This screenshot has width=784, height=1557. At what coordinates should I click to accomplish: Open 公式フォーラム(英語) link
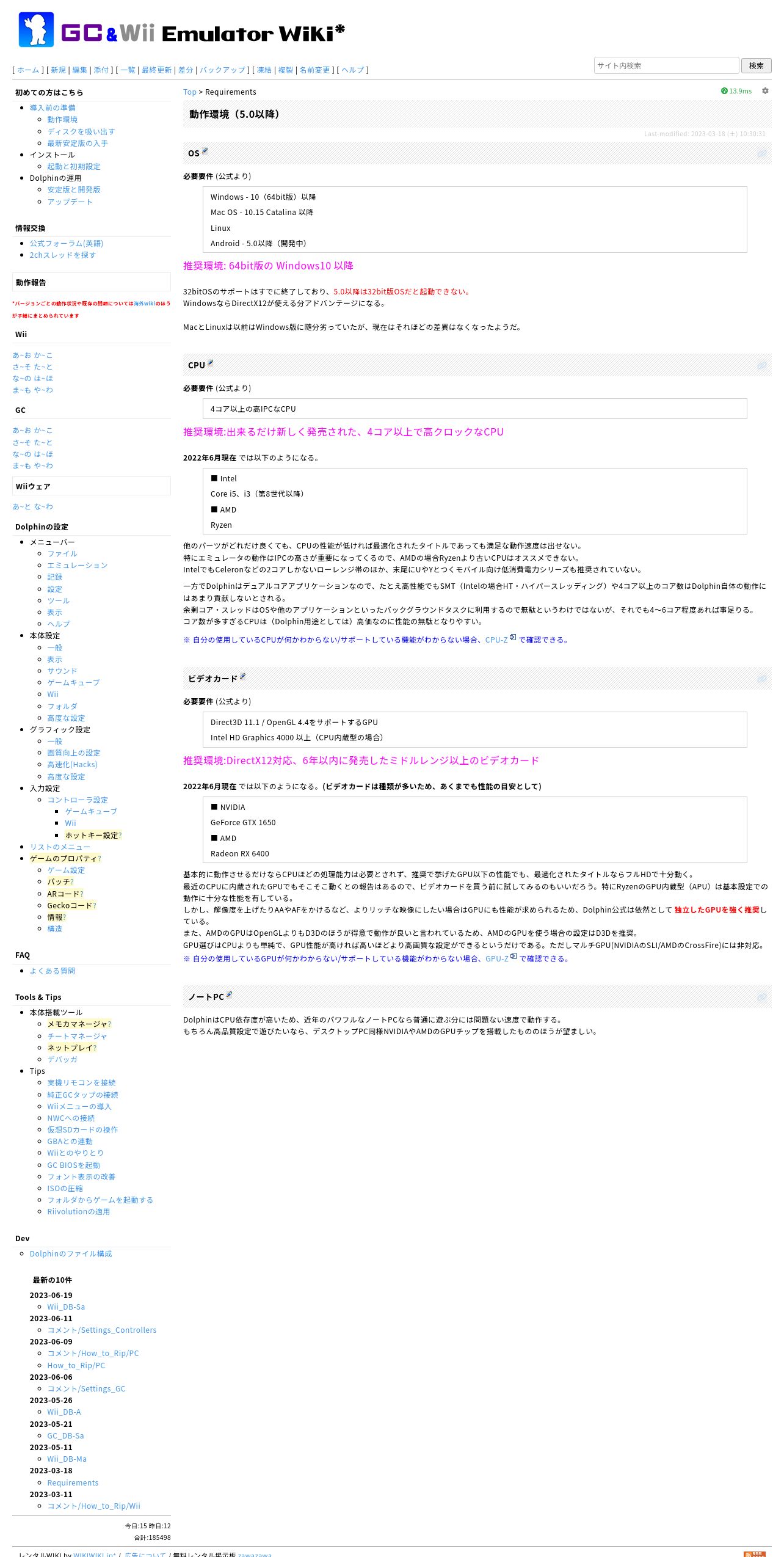click(x=67, y=243)
